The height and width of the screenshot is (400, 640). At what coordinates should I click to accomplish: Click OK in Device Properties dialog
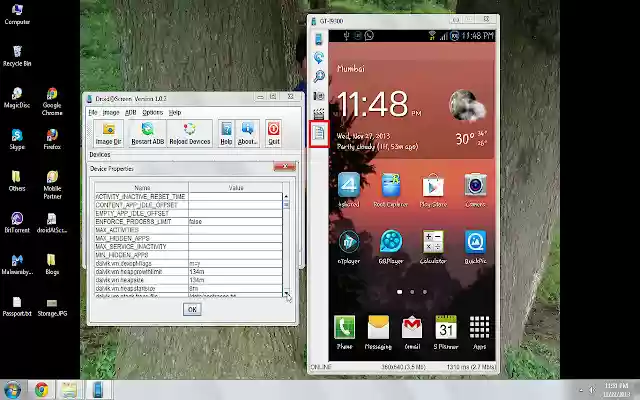coord(192,309)
